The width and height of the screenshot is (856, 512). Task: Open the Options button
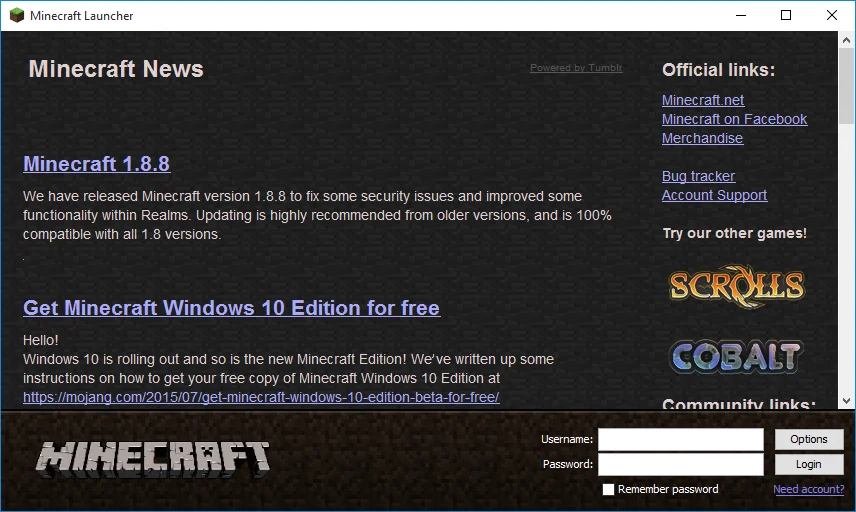click(809, 439)
